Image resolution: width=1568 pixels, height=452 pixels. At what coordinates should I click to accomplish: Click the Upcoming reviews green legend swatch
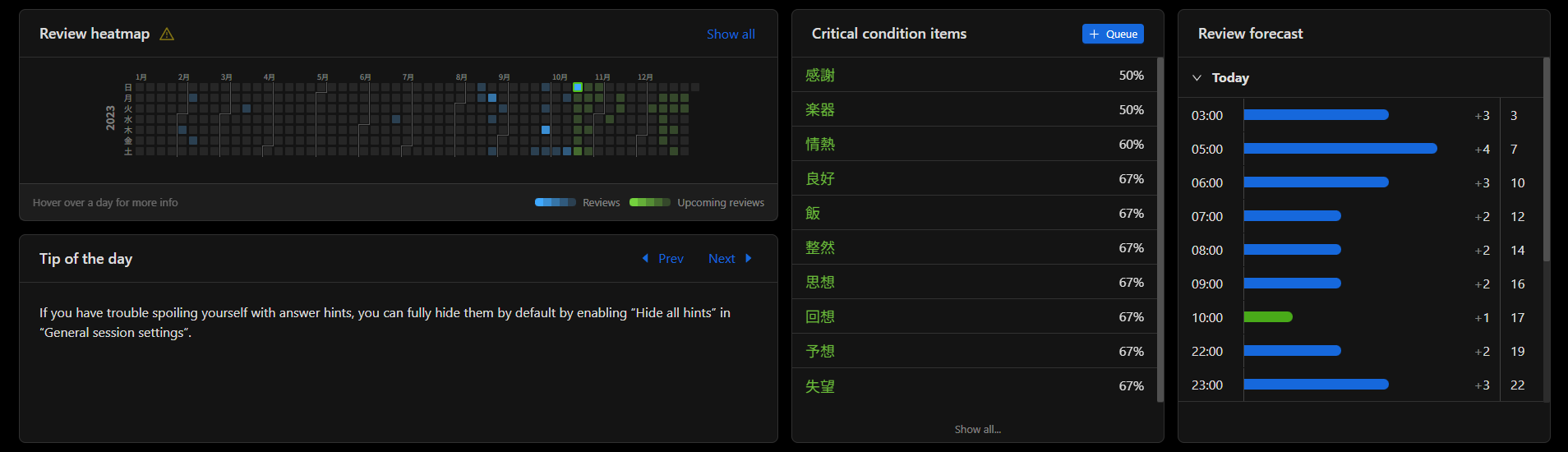[x=650, y=202]
